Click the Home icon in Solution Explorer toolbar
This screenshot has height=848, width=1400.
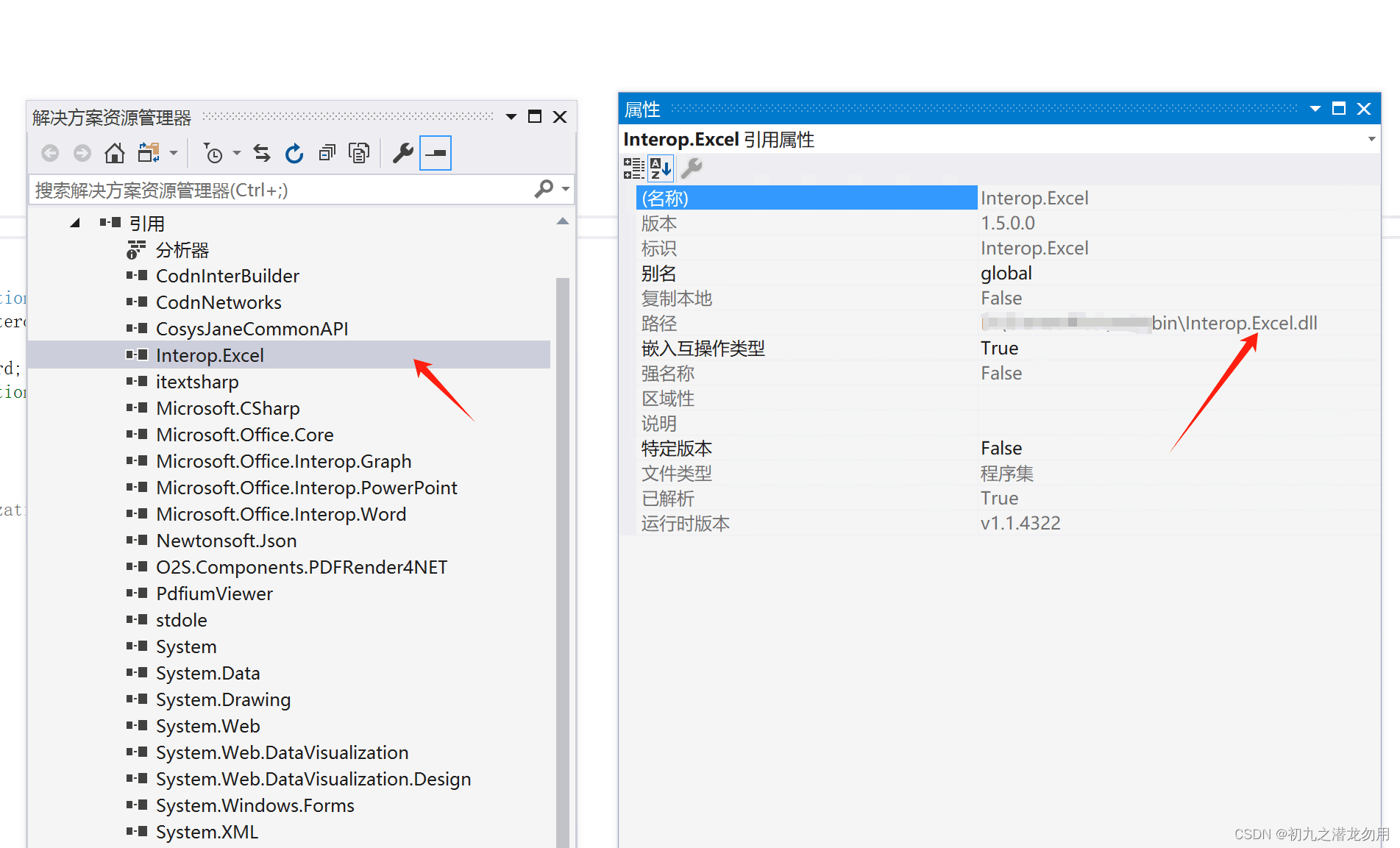point(114,153)
